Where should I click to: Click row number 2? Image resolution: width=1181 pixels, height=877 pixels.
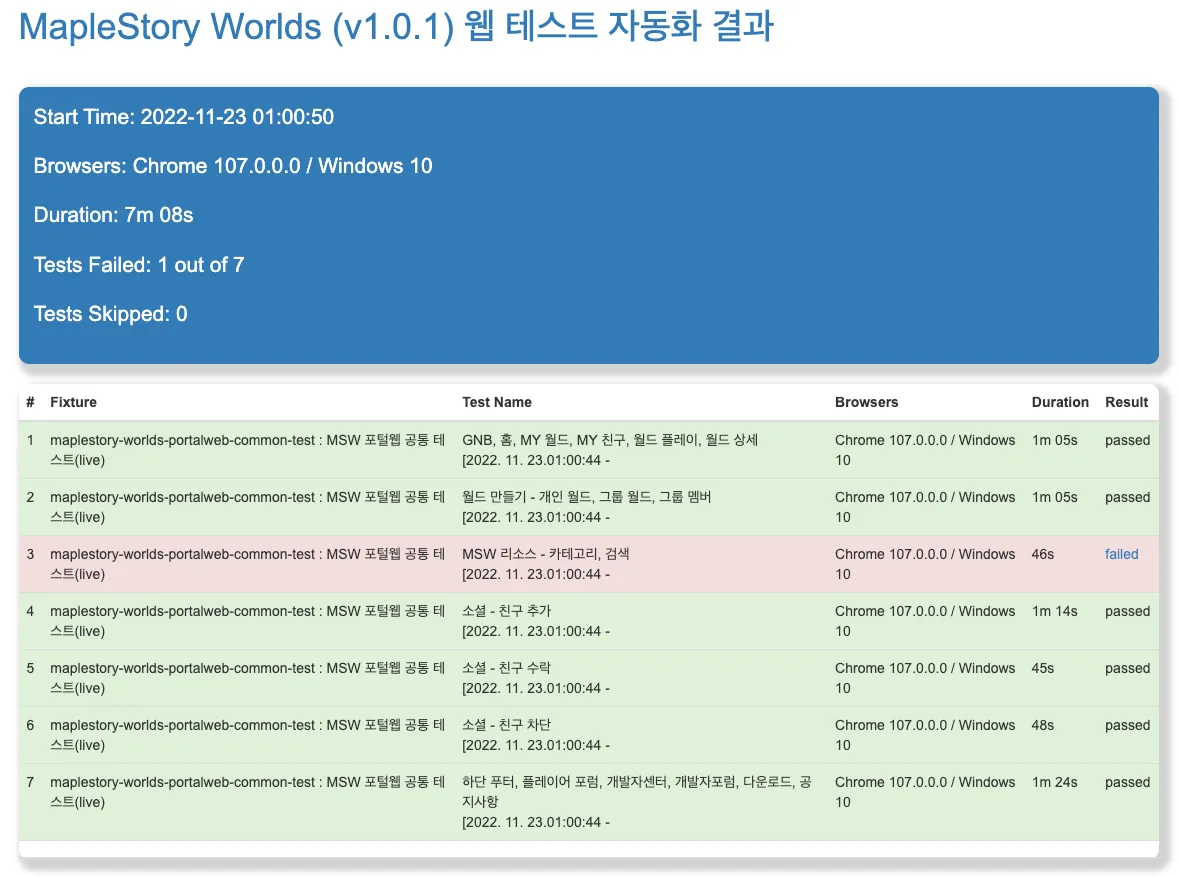pyautogui.click(x=30, y=497)
